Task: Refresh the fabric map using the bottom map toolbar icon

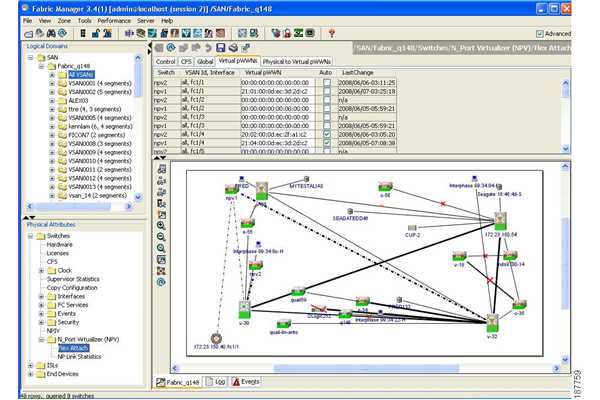Action: [161, 282]
